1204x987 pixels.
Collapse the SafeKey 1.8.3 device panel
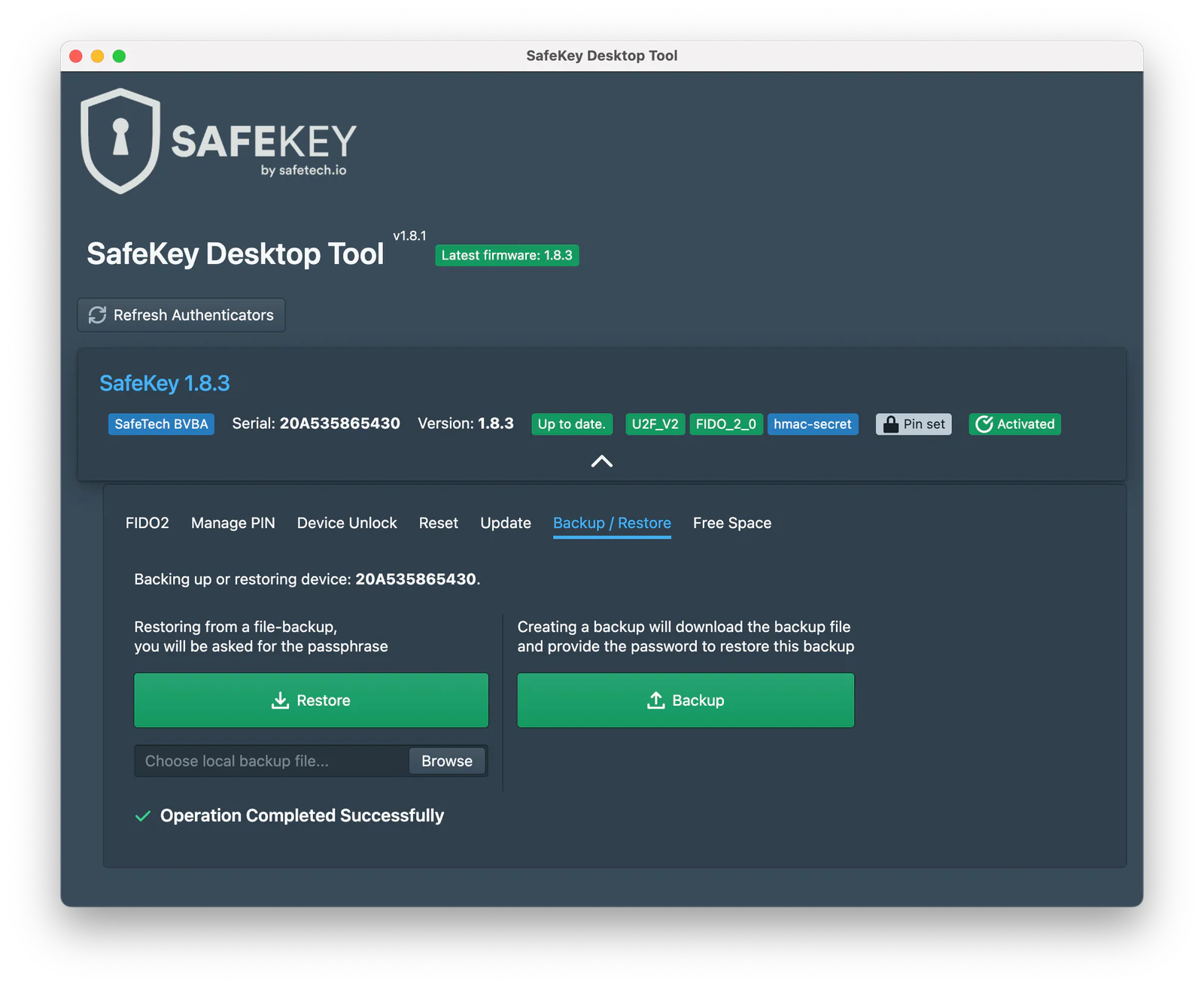602,461
